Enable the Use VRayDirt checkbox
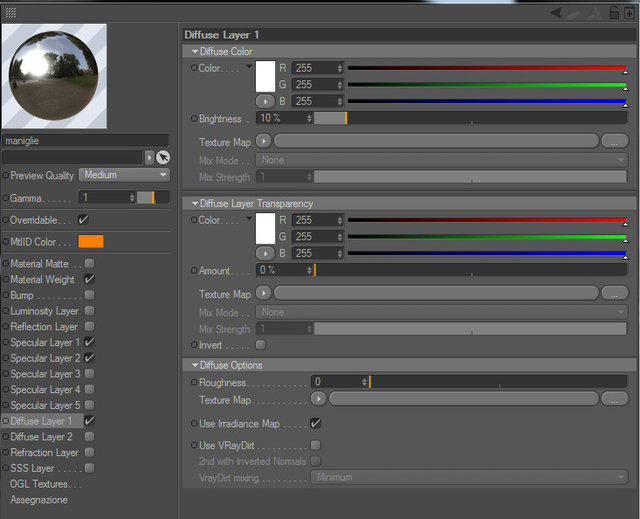640x519 pixels. (316, 445)
